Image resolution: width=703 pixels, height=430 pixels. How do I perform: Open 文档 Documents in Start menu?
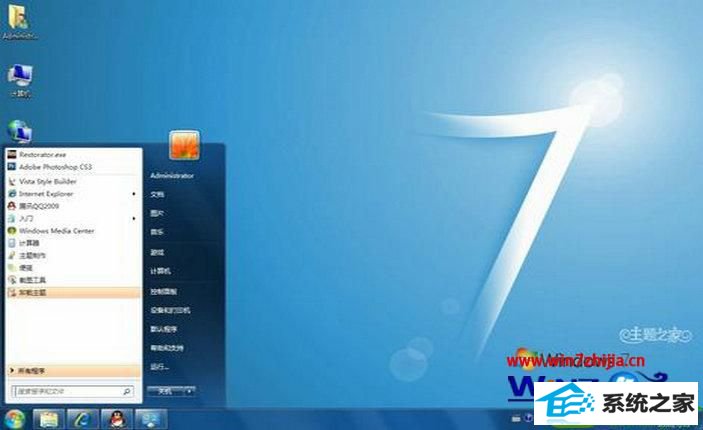157,195
